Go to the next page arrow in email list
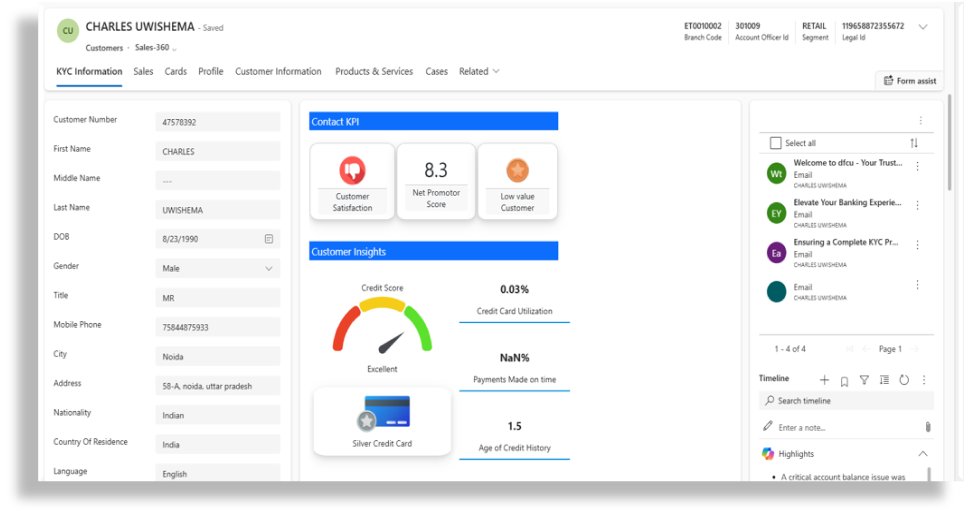This screenshot has width=966, height=516. (x=915, y=349)
